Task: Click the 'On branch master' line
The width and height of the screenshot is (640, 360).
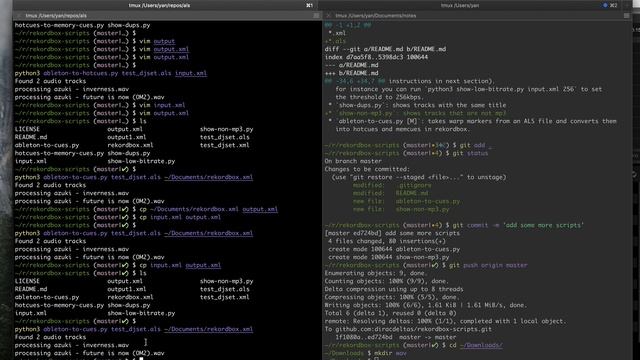Action: click(x=353, y=161)
